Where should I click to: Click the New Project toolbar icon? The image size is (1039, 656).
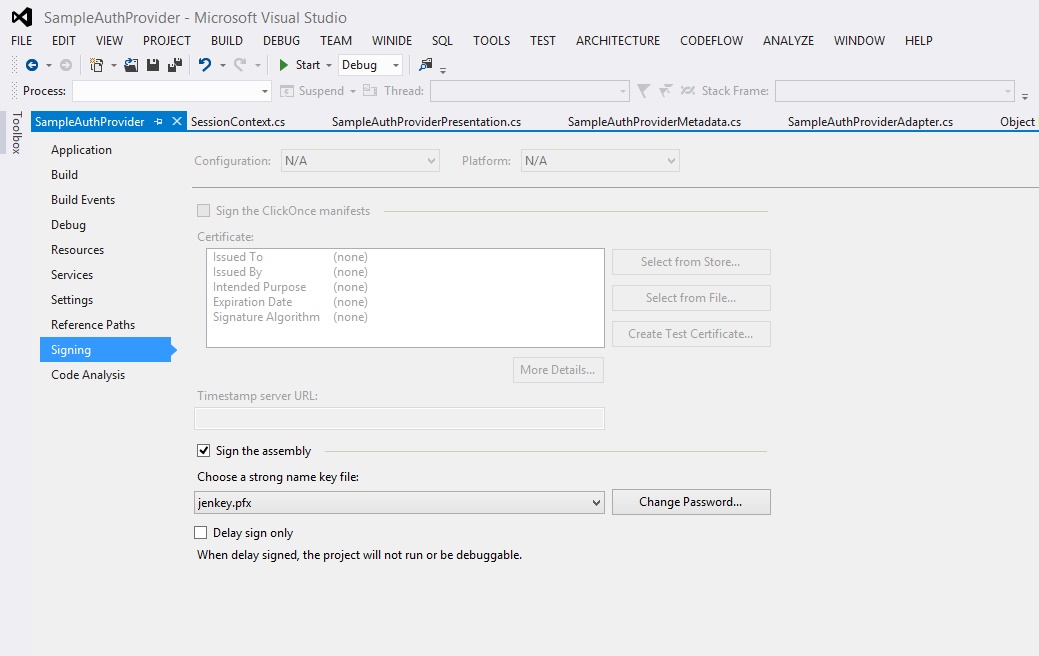(x=97, y=65)
